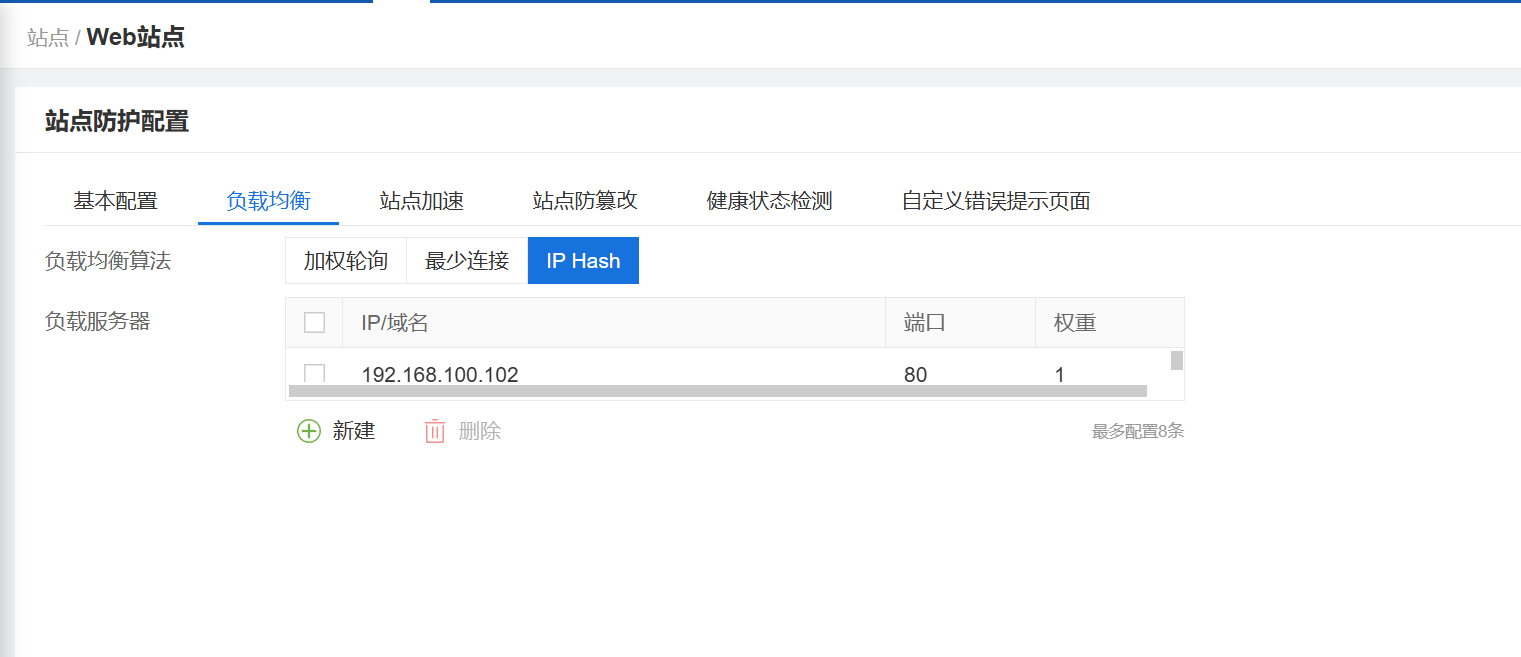The image size is (1521, 657).
Task: Switch to the 自定义错误提示页面 tab
Action: tap(995, 201)
